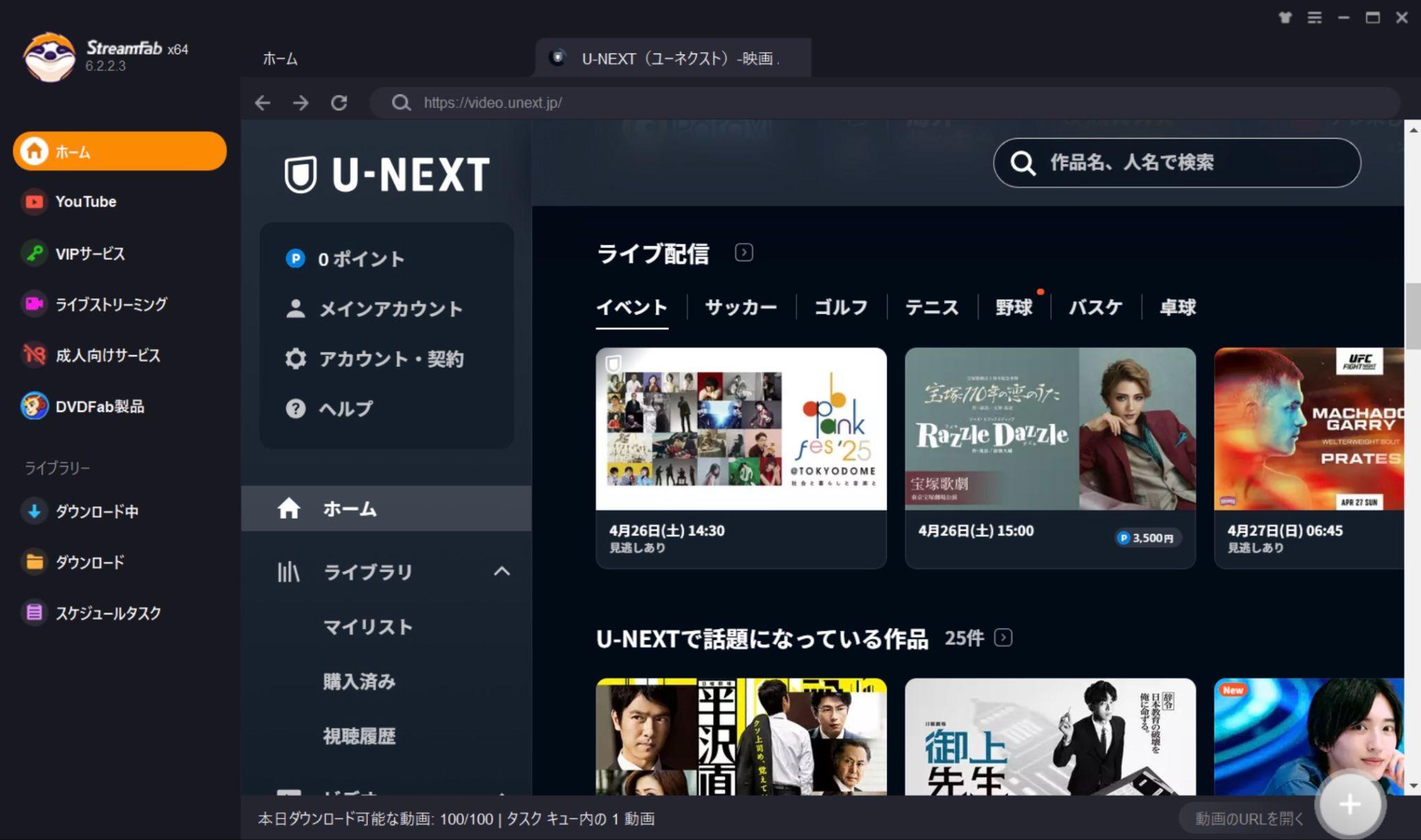Select the イベント tab
1421x840 pixels.
point(632,307)
